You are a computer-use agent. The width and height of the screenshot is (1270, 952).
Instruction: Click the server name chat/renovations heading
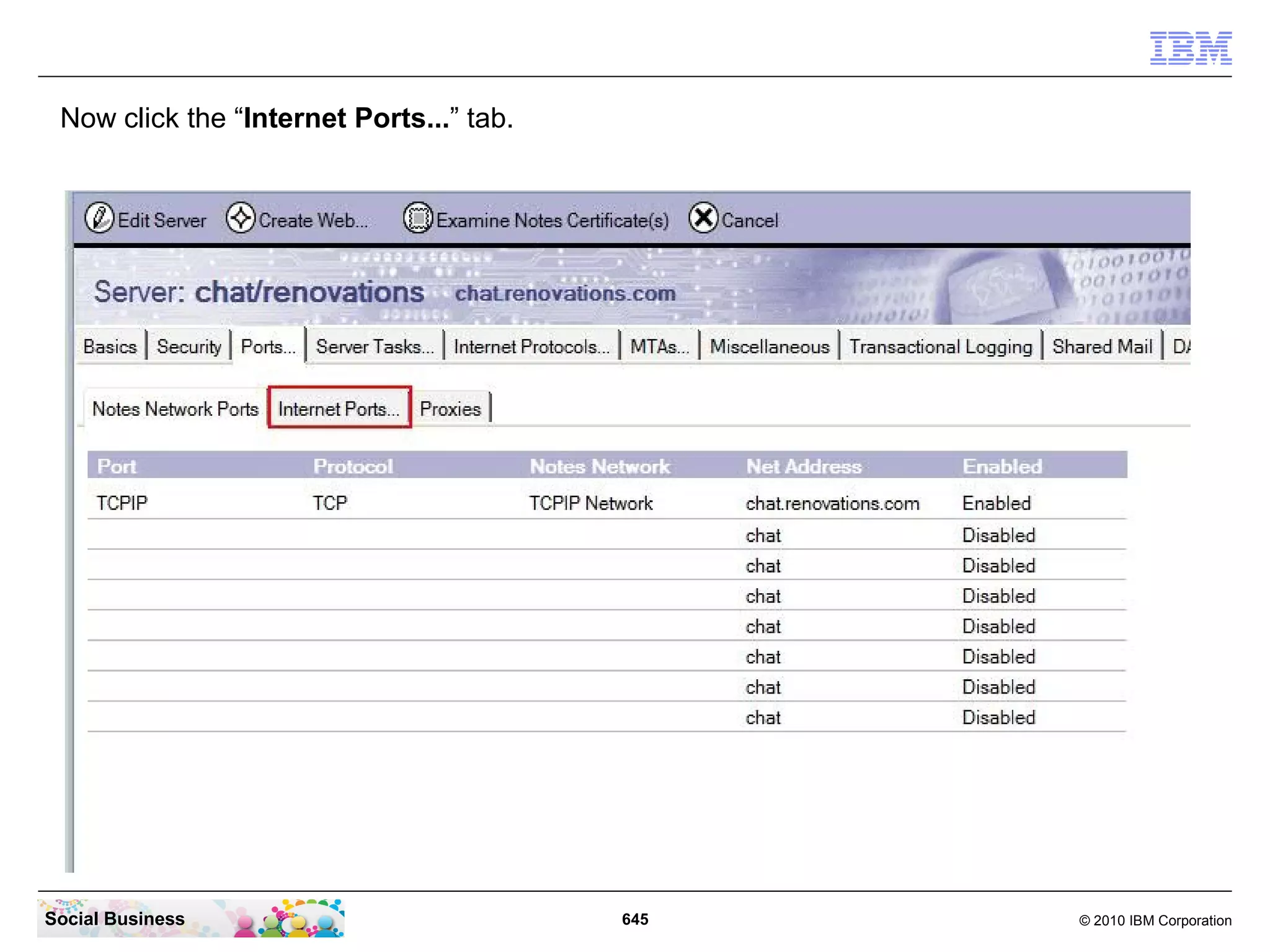point(309,291)
